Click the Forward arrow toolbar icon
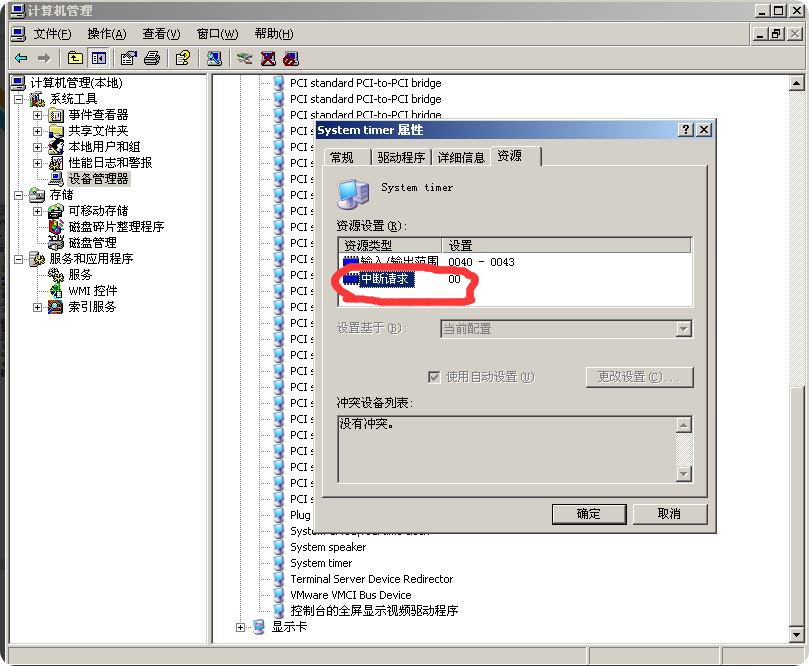 pos(44,58)
